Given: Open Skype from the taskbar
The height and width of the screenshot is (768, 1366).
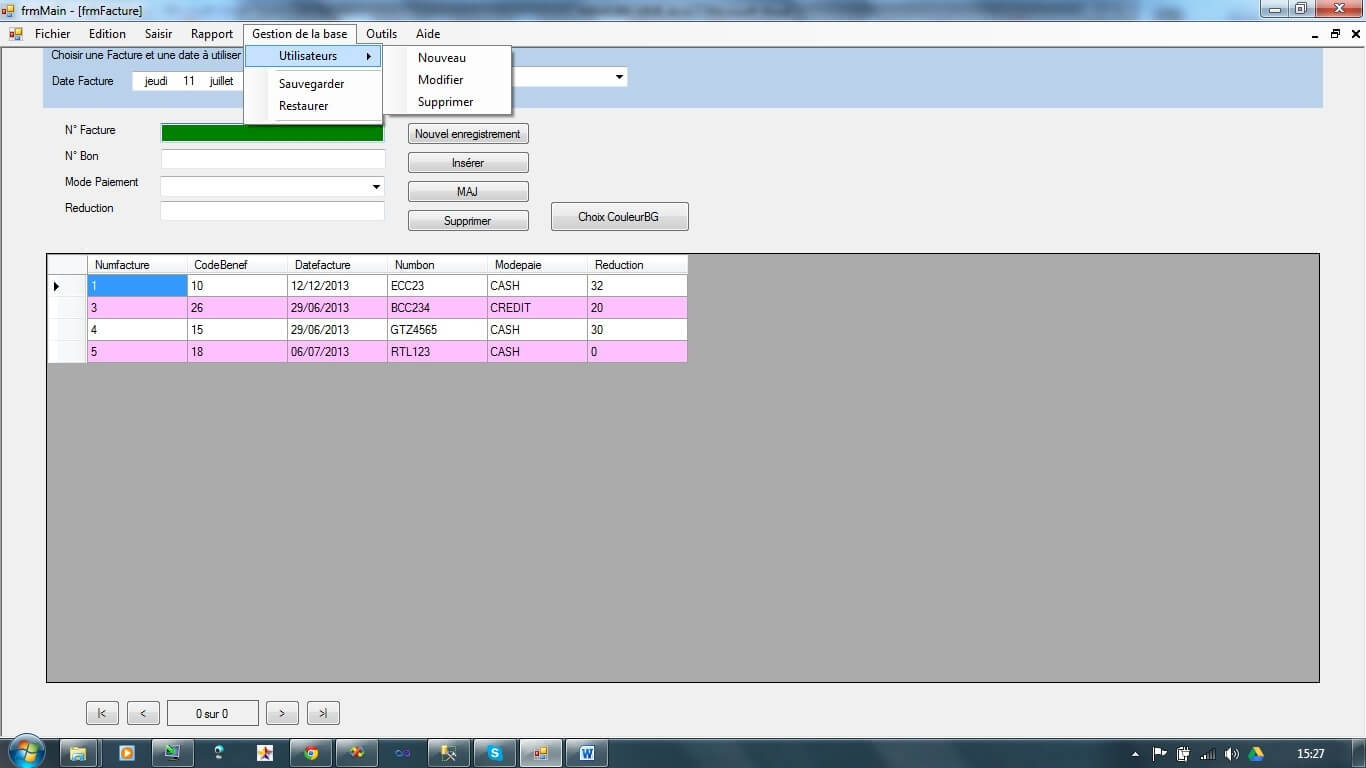Looking at the screenshot, I should coord(495,753).
